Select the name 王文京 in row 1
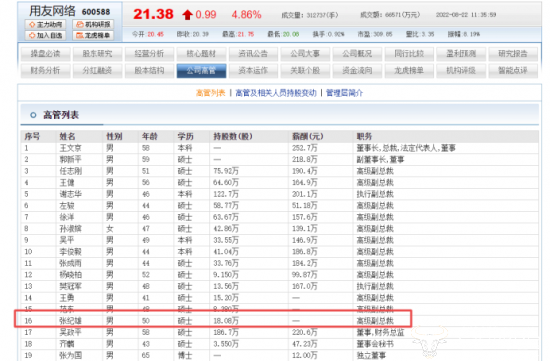This screenshot has width=550, height=361. 71,148
